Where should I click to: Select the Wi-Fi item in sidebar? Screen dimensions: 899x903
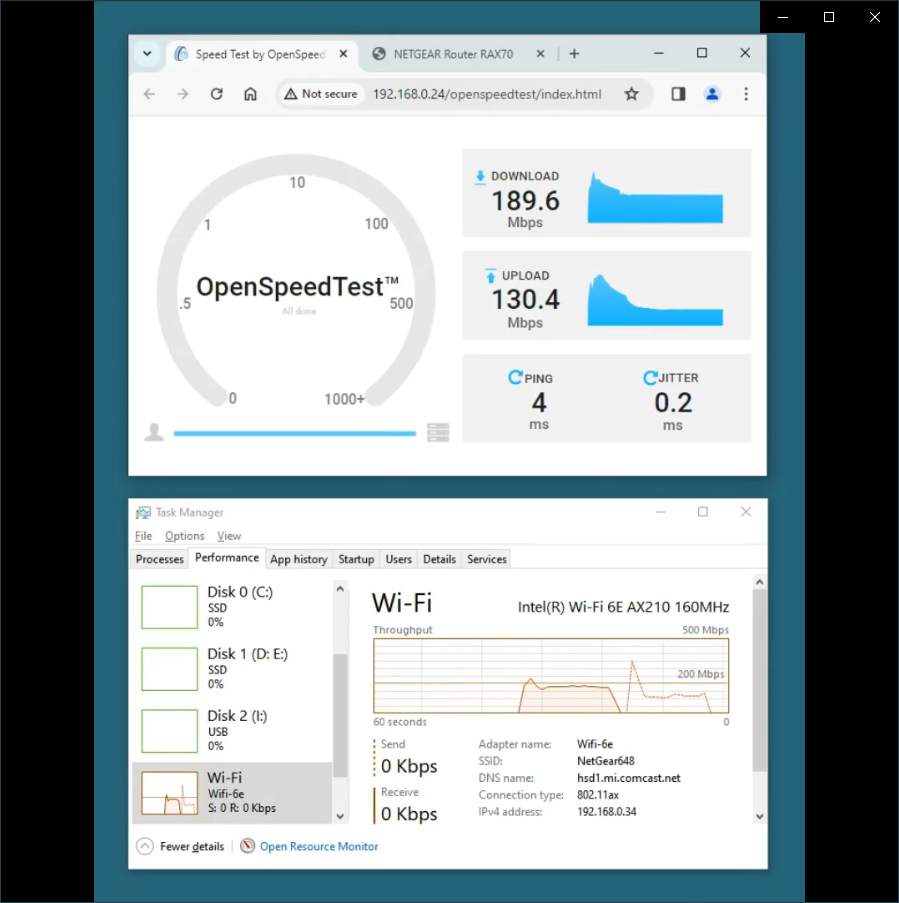pos(232,792)
